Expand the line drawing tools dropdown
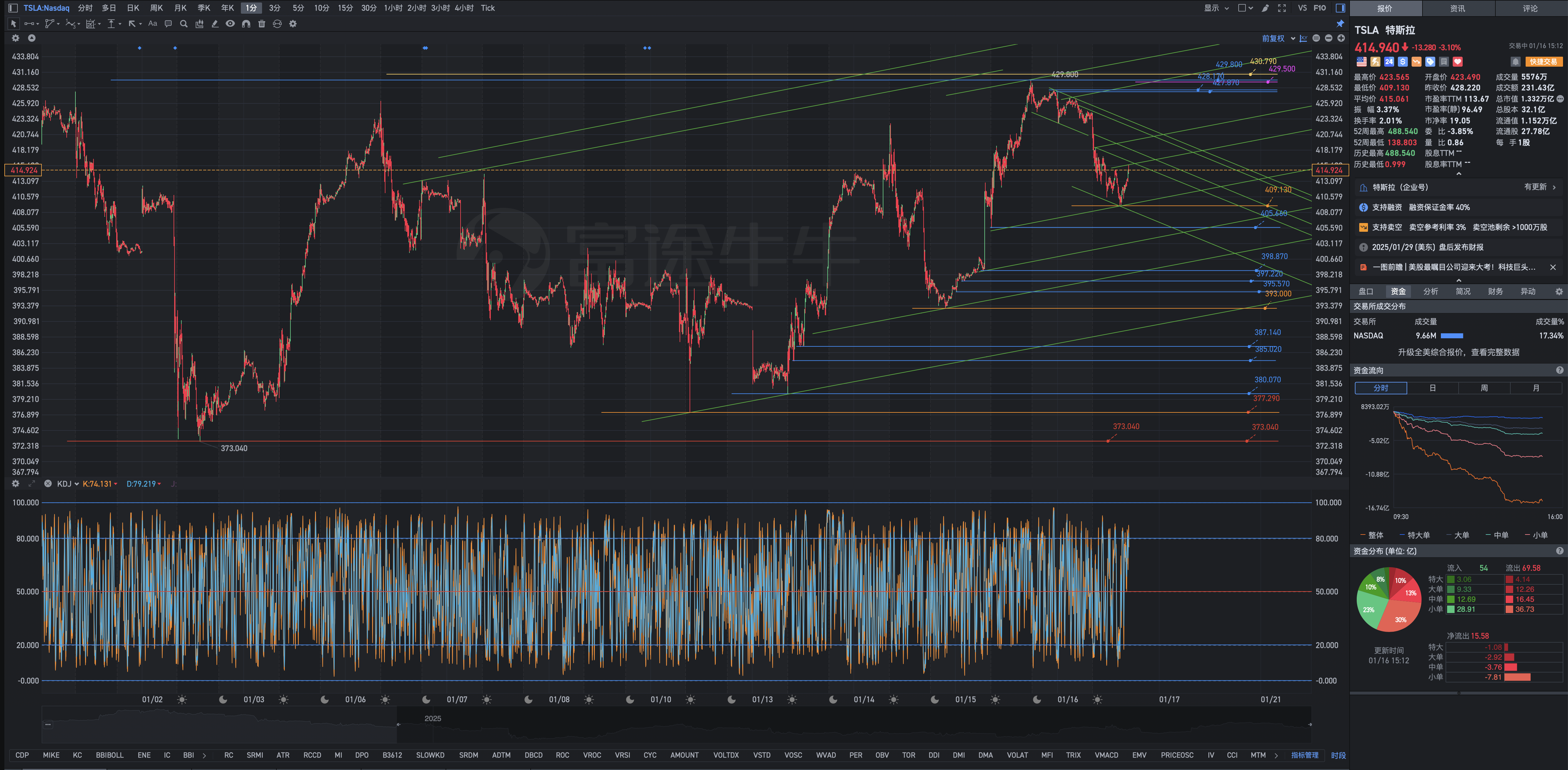This screenshot has width=1568, height=770. click(x=37, y=24)
